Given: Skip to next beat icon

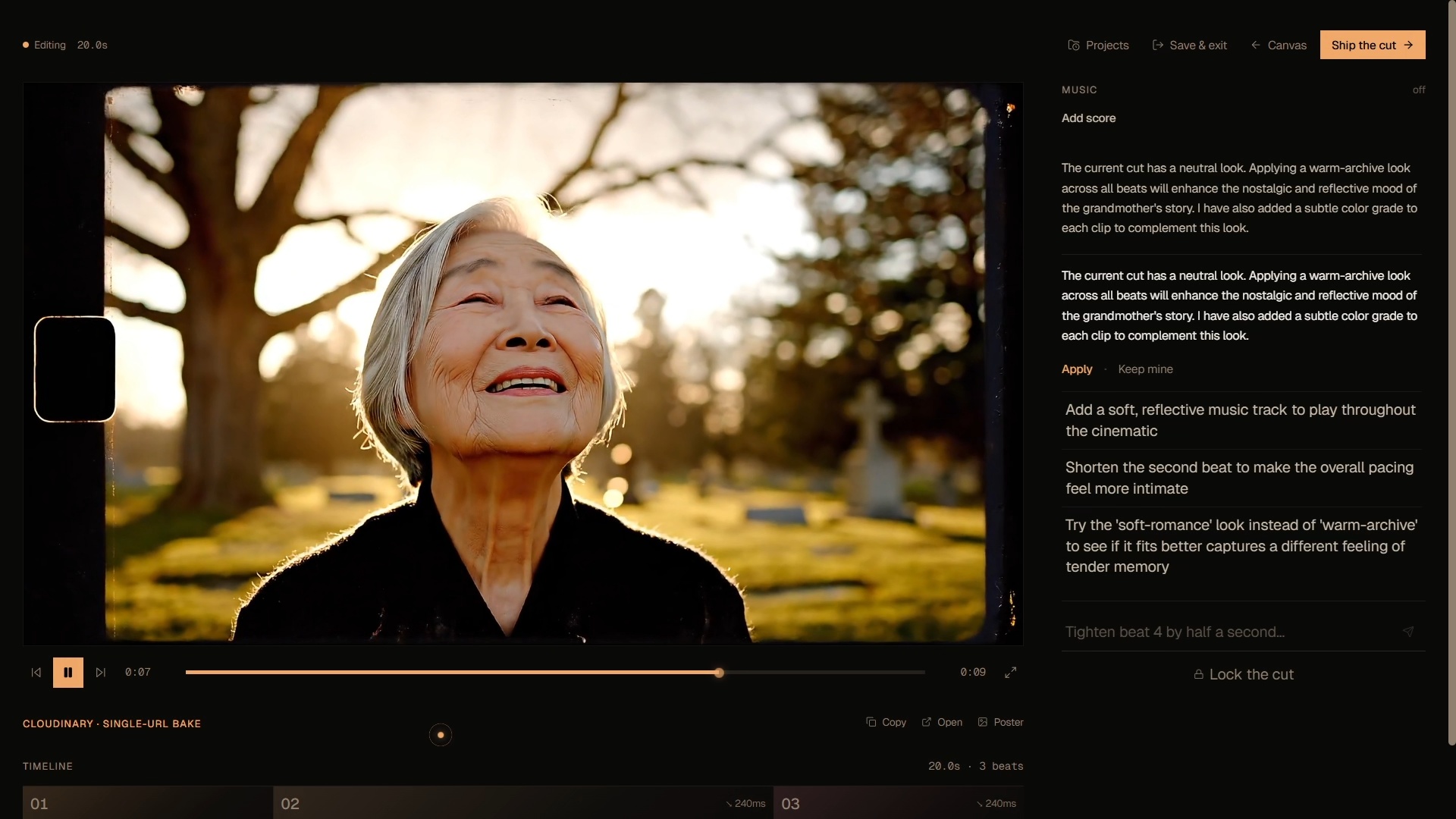Looking at the screenshot, I should click(100, 672).
